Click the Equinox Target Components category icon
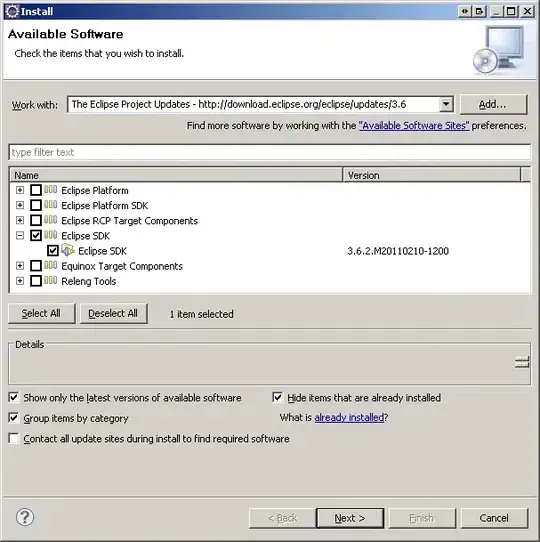 tap(51, 265)
